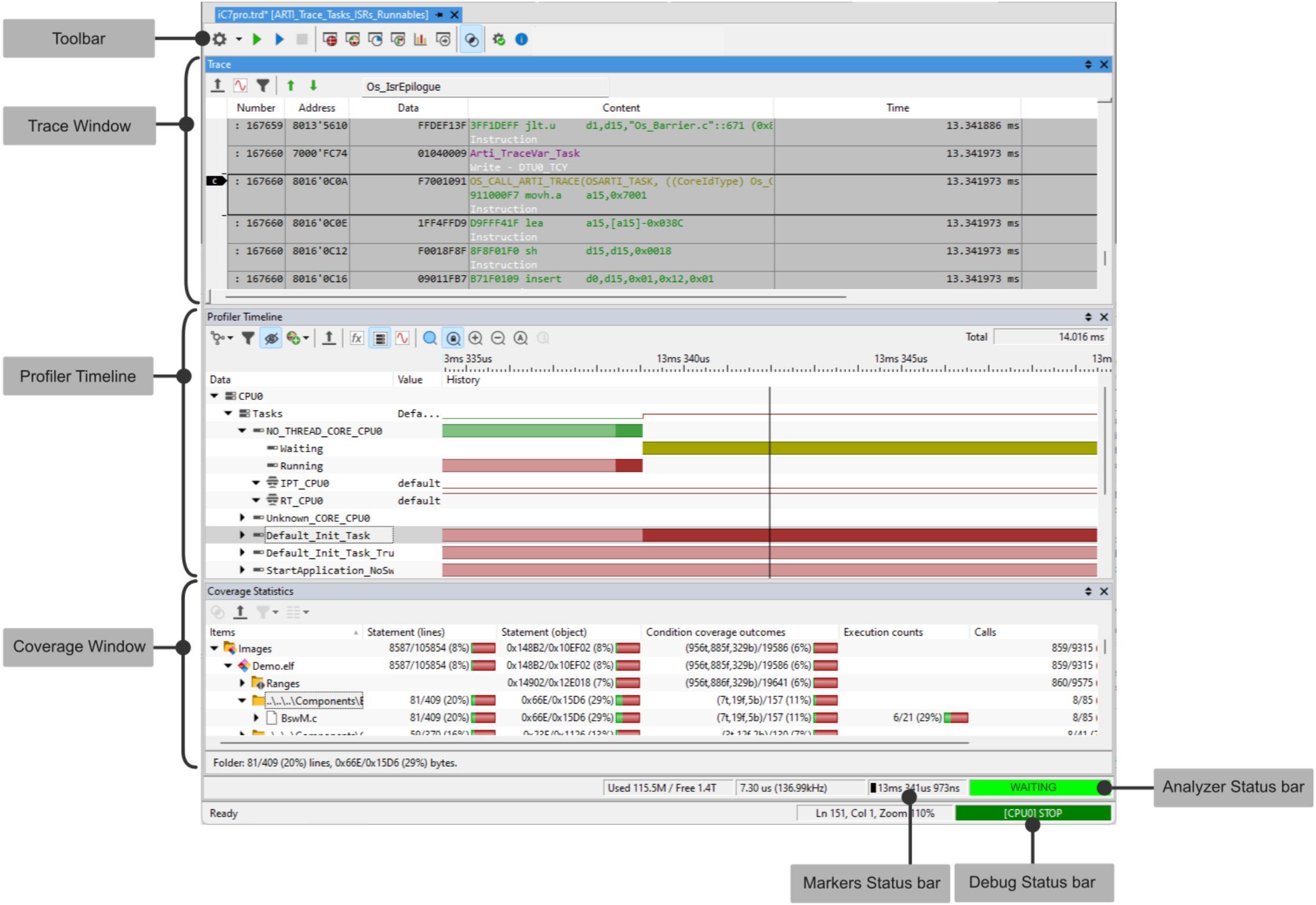Image resolution: width=1316 pixels, height=905 pixels.
Task: Open the blue information icon
Action: [521, 39]
